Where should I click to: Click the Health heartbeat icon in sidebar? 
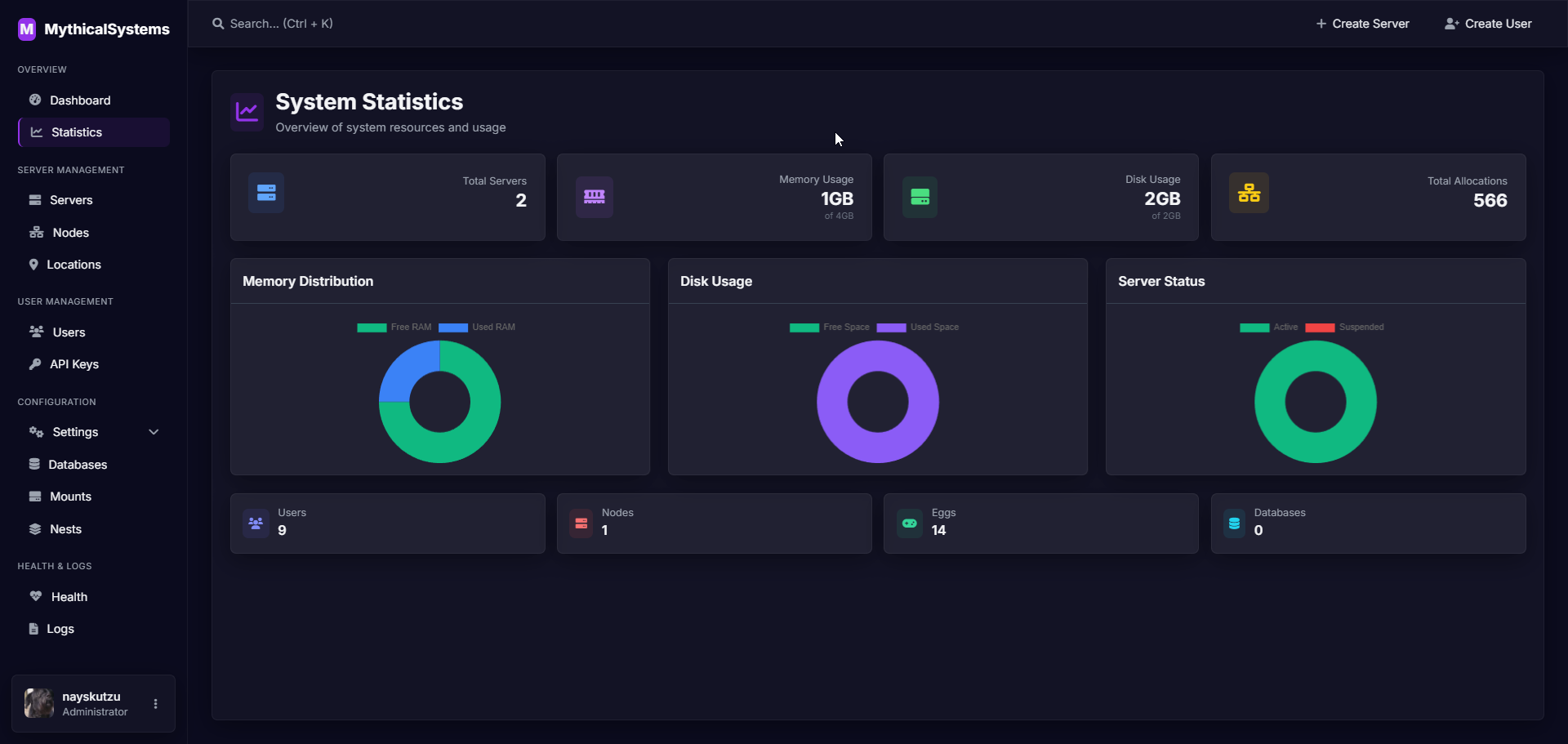36,596
